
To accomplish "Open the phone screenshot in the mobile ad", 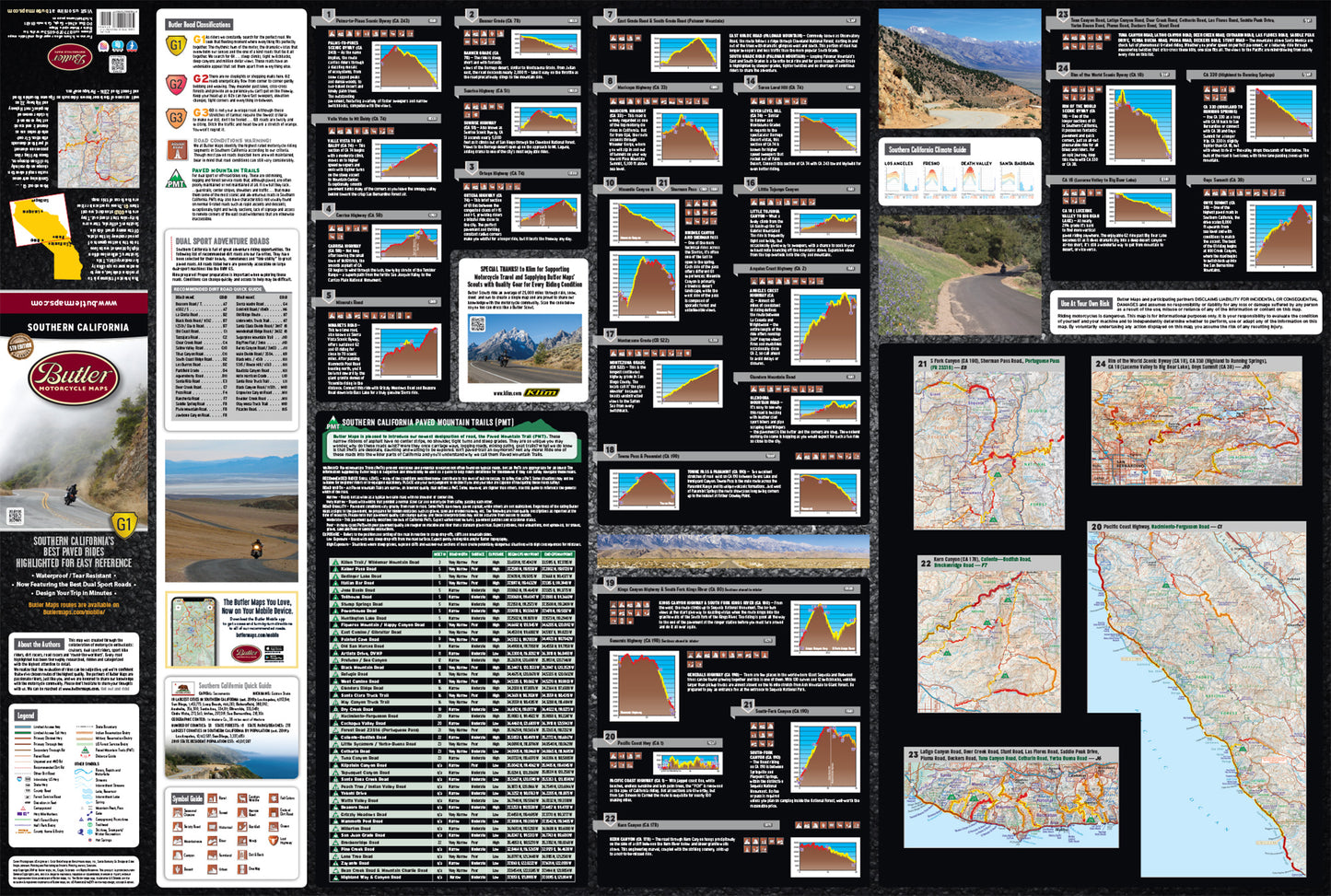I will [194, 631].
